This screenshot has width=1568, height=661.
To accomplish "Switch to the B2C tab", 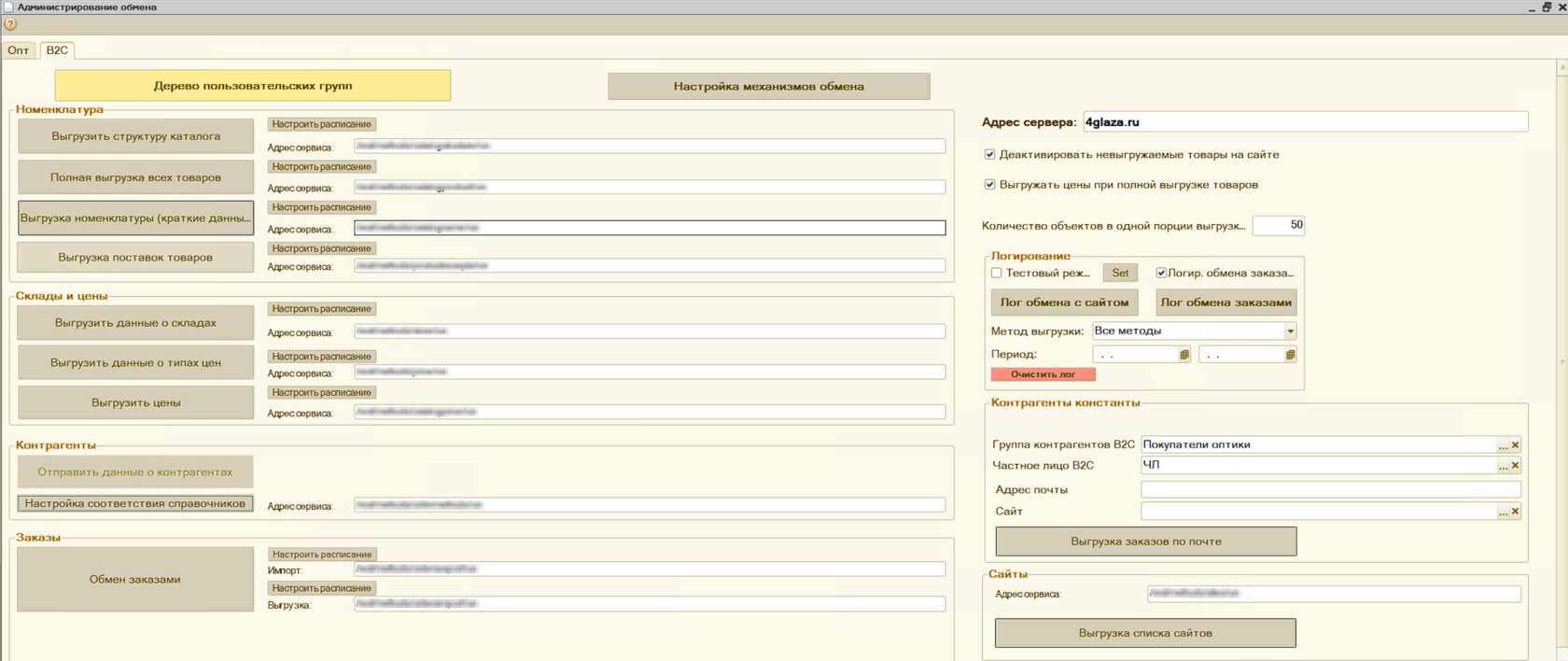I will [57, 50].
